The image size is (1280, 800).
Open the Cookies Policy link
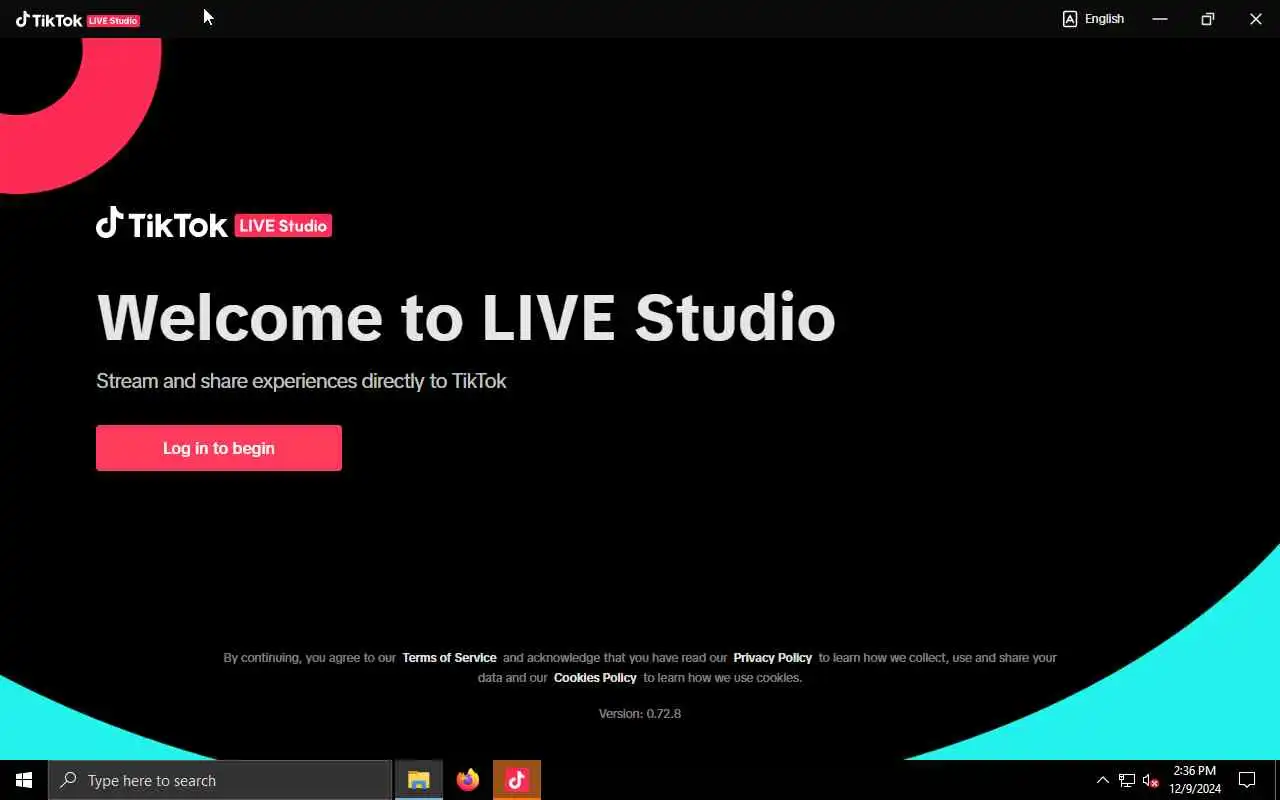(595, 678)
